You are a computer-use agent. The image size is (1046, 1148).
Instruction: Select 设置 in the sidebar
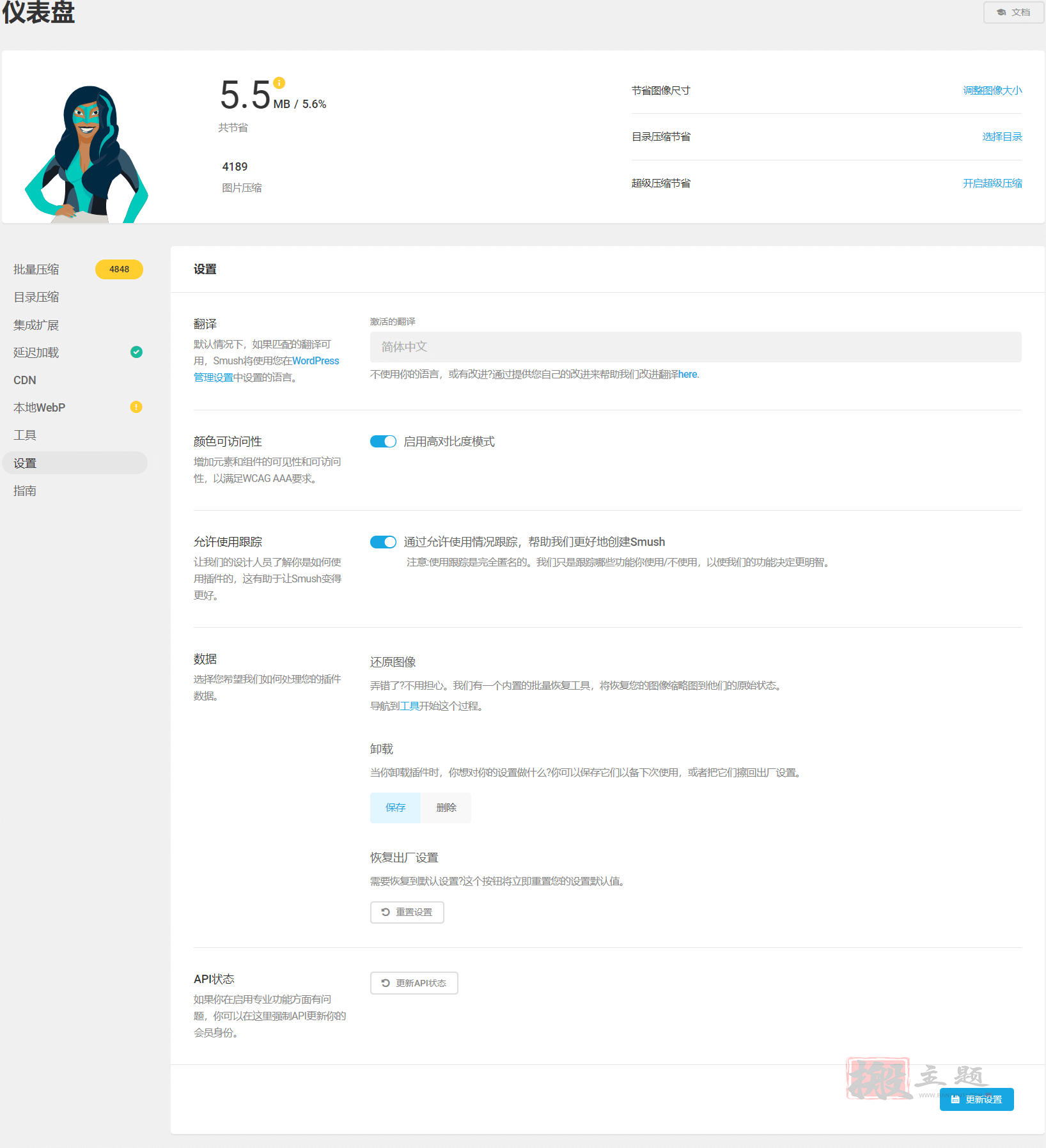point(75,463)
